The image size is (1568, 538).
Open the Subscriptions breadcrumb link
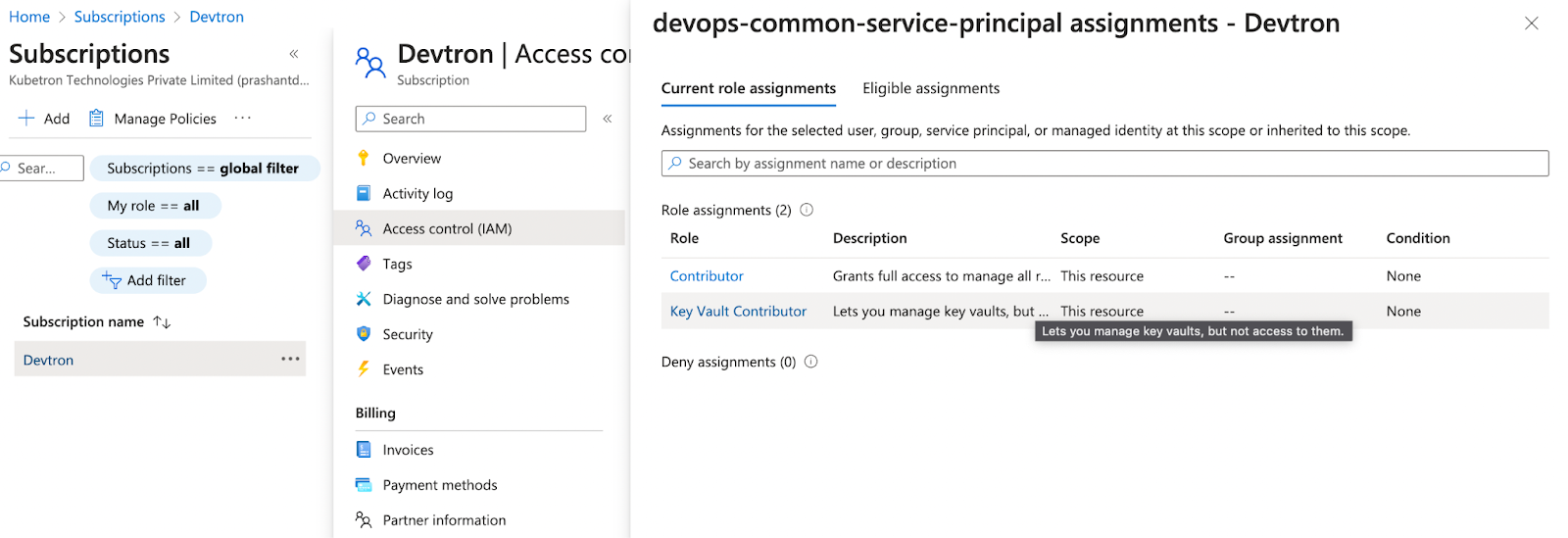pyautogui.click(x=120, y=17)
